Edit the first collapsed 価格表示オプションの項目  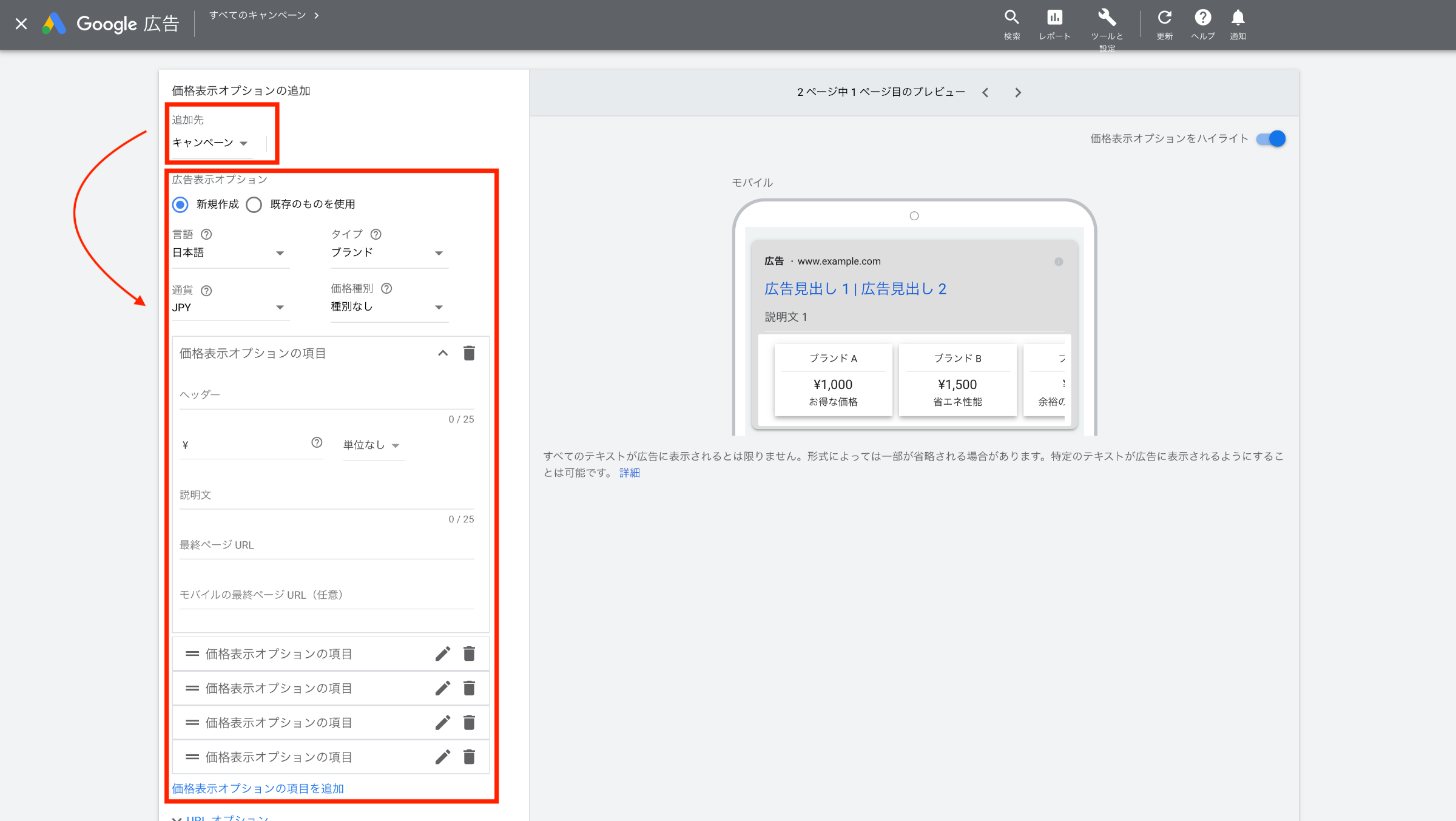443,654
